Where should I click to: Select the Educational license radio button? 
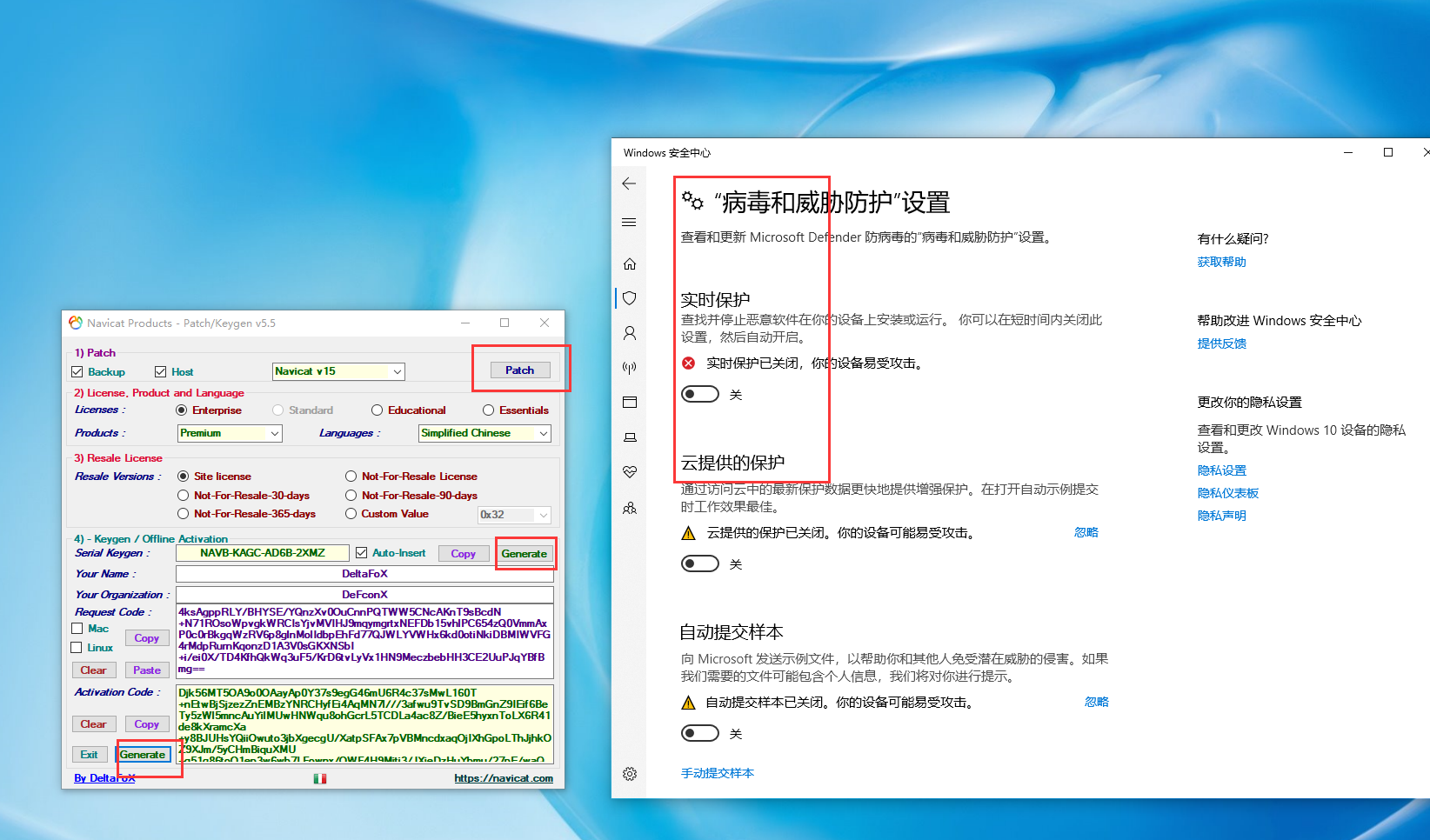click(x=378, y=410)
